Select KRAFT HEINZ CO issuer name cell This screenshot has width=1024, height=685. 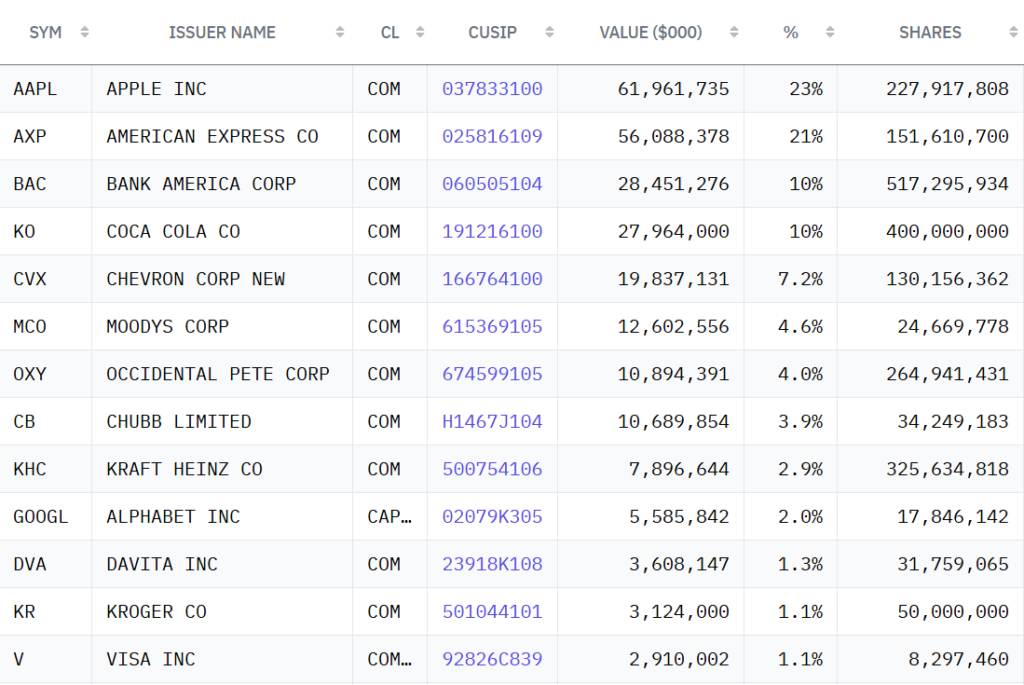click(184, 469)
